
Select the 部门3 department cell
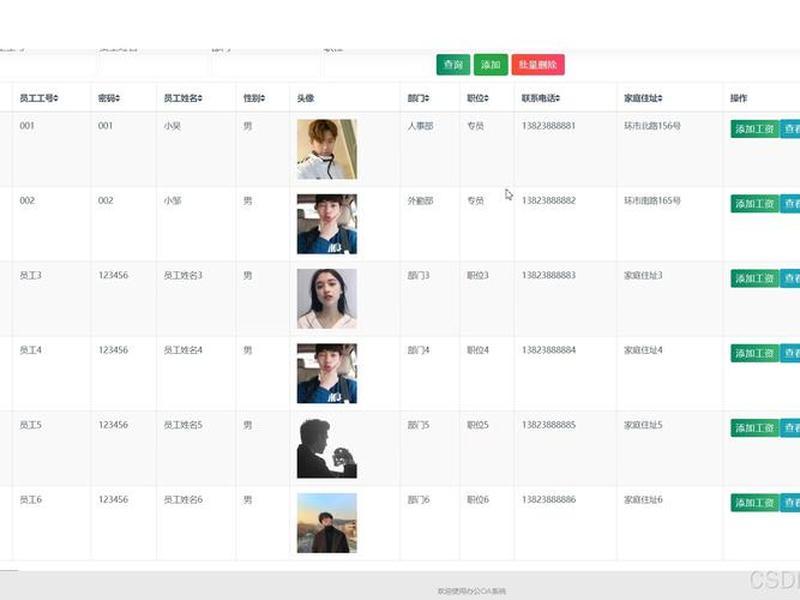[x=418, y=275]
